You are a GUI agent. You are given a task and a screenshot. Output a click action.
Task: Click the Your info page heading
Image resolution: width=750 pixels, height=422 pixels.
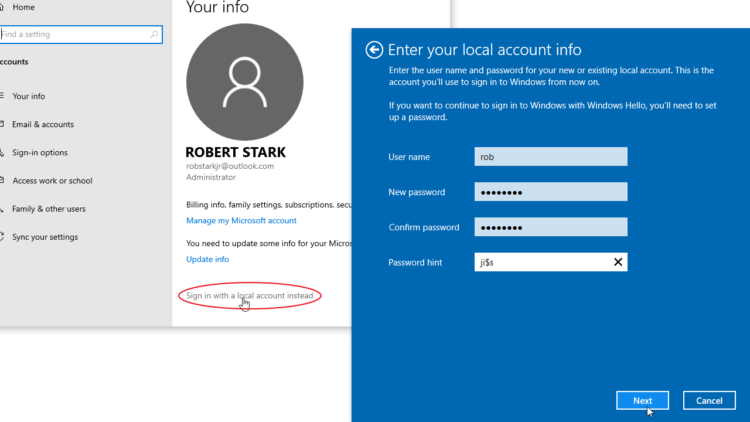coord(217,7)
